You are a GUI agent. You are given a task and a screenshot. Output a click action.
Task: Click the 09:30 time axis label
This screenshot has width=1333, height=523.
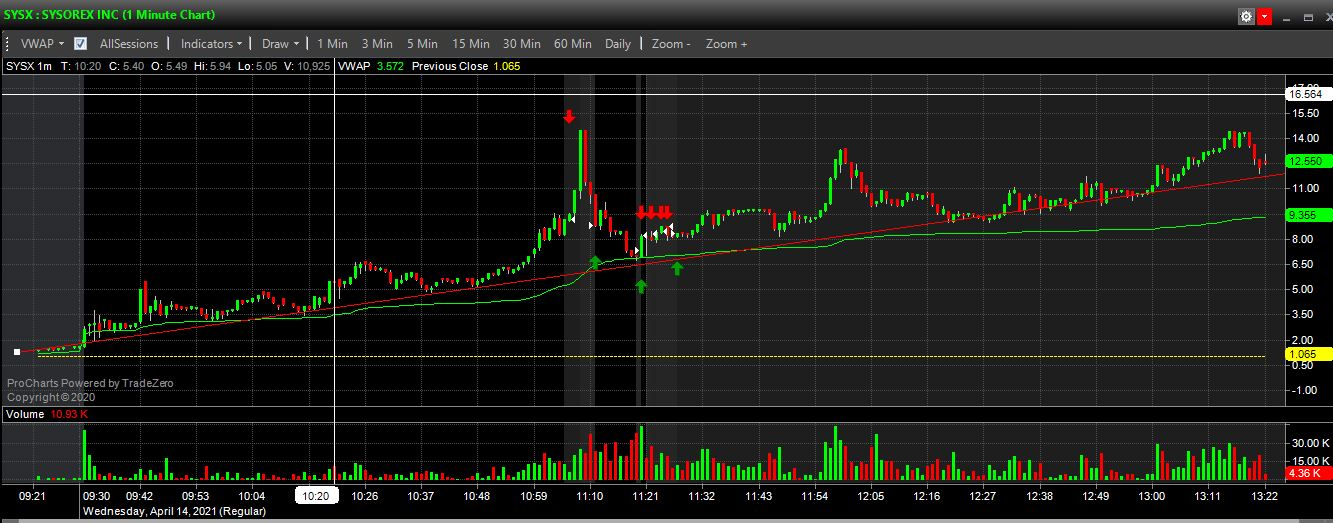coord(96,496)
